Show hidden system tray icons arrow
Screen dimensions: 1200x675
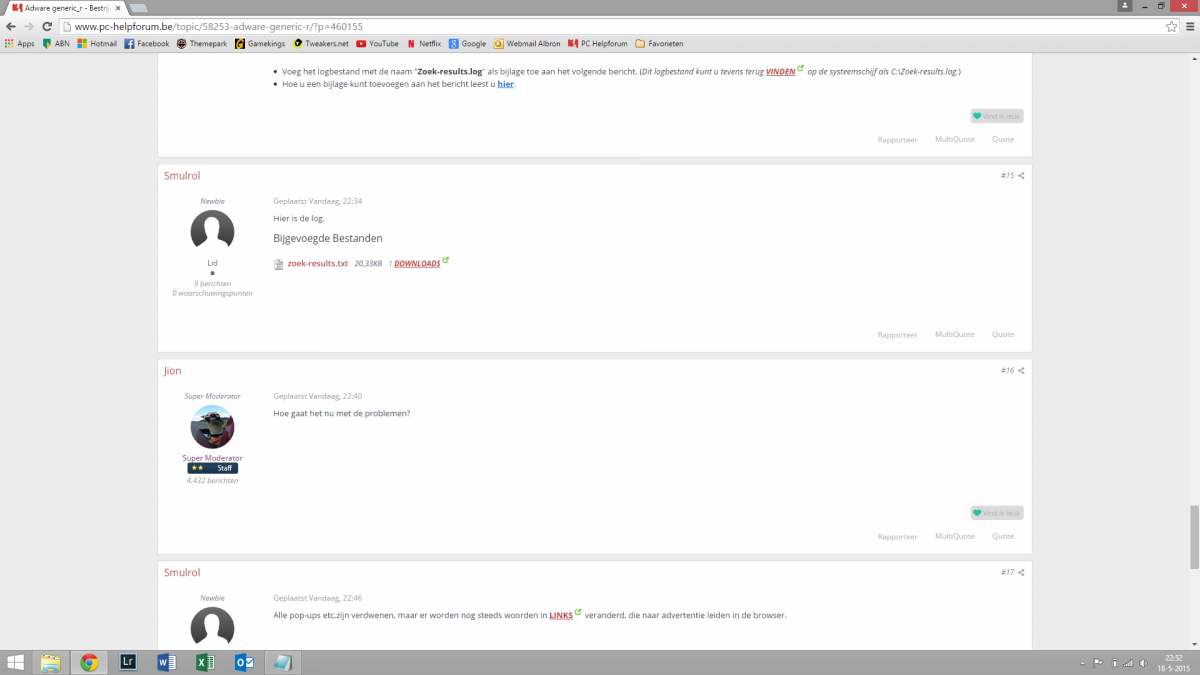[1084, 663]
